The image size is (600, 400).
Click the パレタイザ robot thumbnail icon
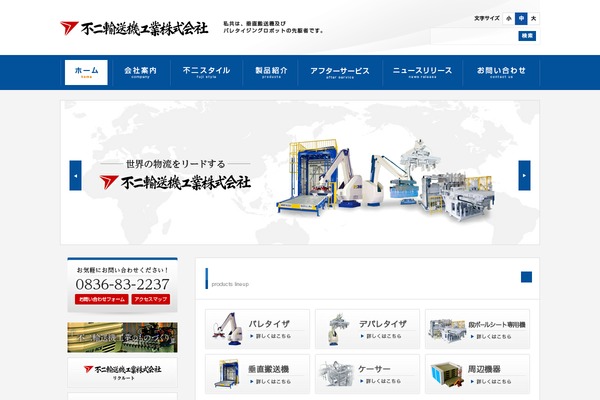pyautogui.click(x=228, y=329)
